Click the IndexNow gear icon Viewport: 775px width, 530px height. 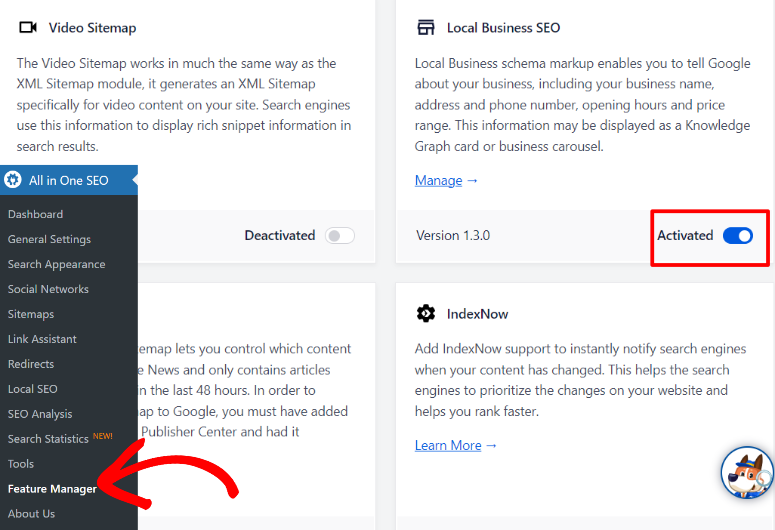point(426,313)
